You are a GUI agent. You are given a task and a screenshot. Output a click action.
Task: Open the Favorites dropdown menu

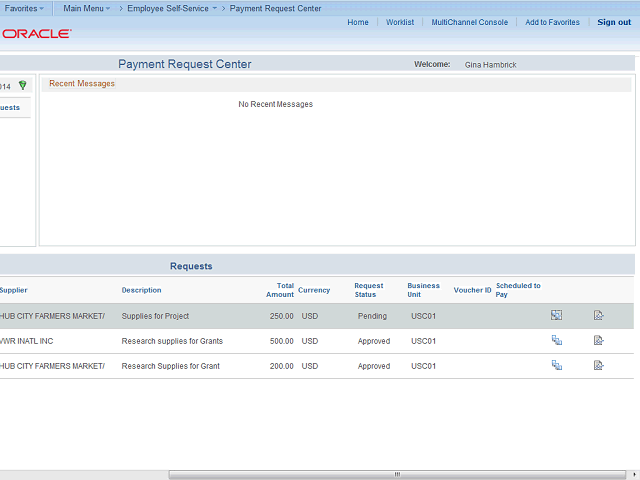pos(24,8)
